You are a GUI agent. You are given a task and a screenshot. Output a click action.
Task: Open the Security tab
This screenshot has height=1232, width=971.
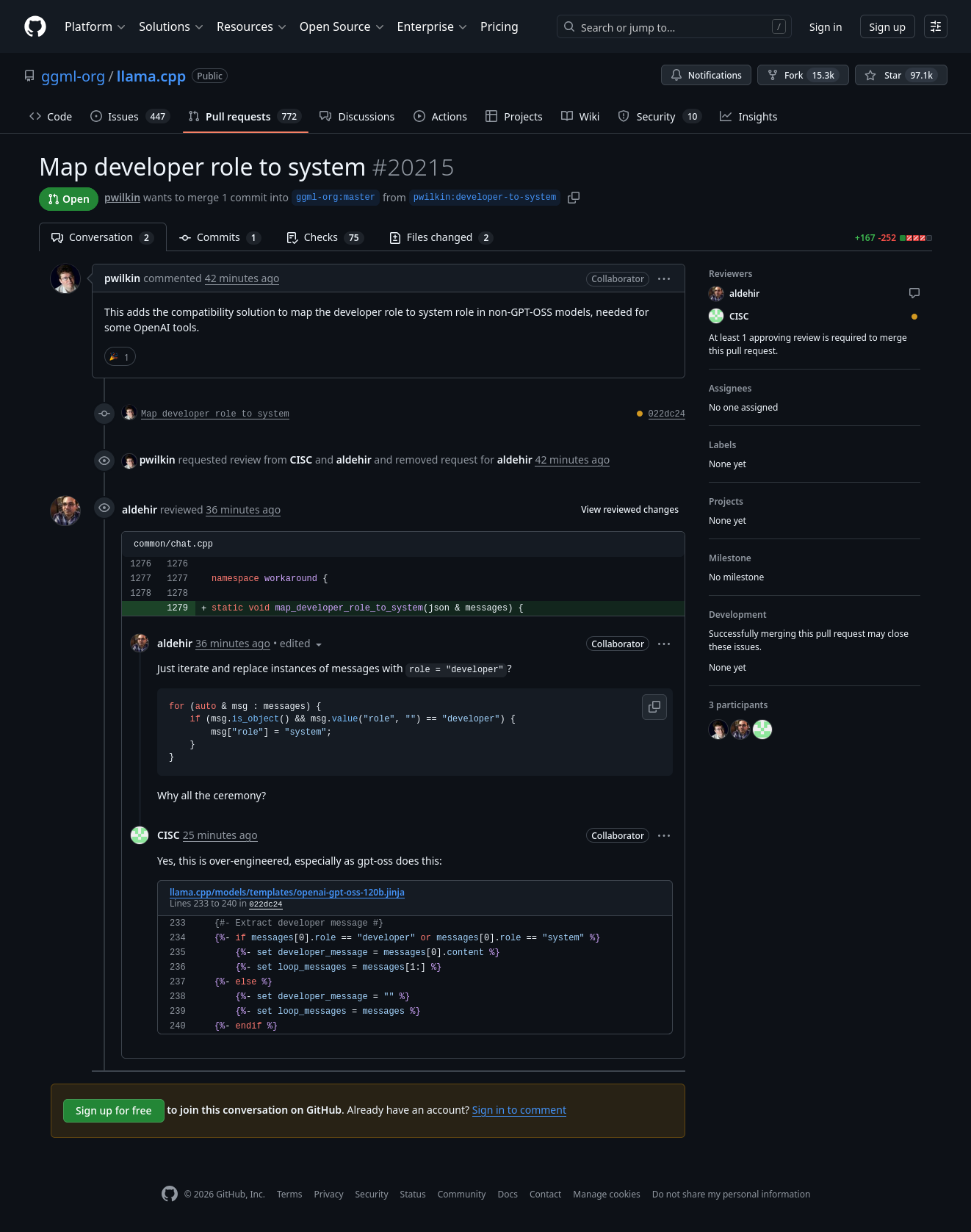click(x=660, y=116)
